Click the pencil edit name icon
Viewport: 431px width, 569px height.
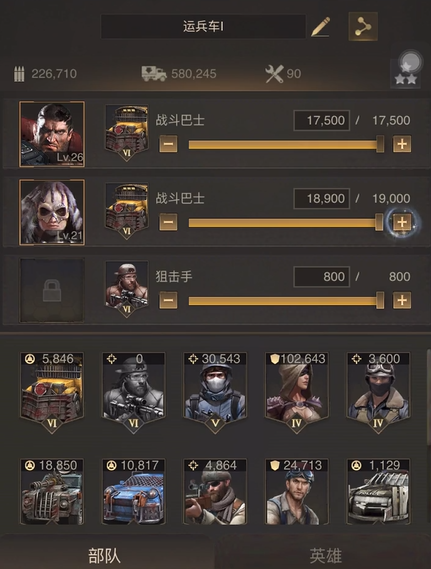[x=321, y=26]
